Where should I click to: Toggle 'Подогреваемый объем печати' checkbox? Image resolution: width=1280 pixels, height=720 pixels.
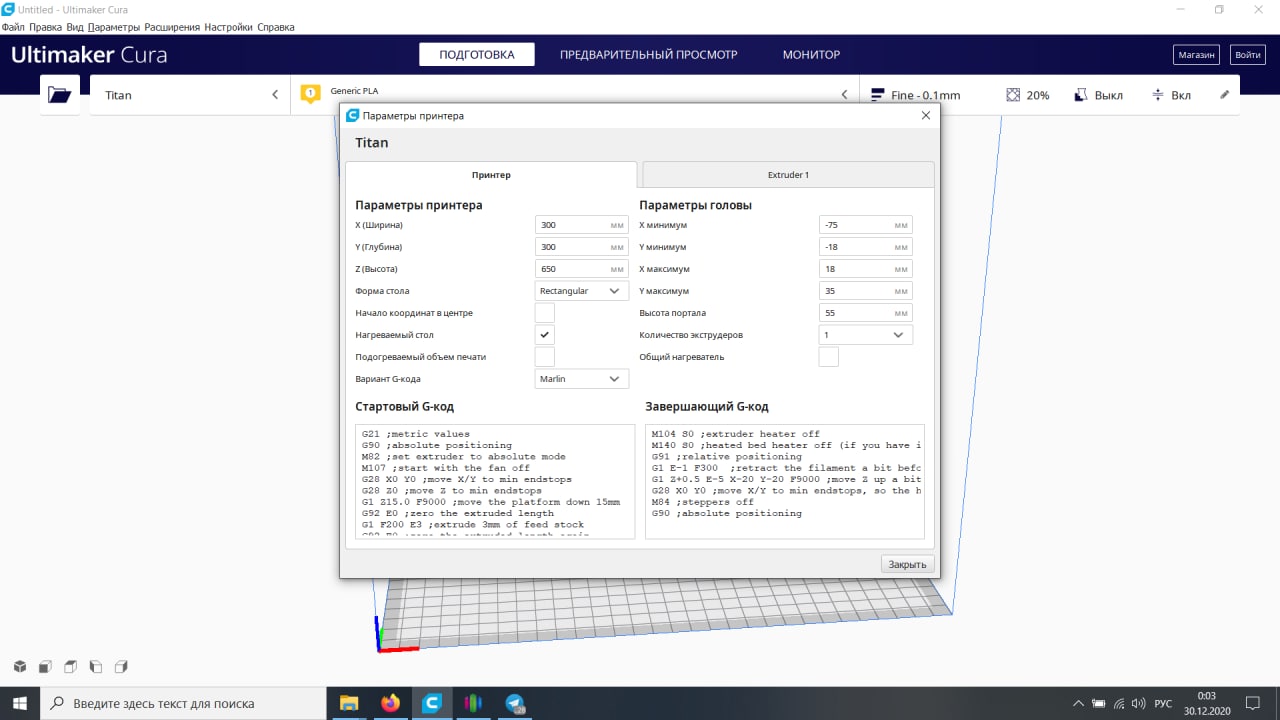(x=545, y=357)
